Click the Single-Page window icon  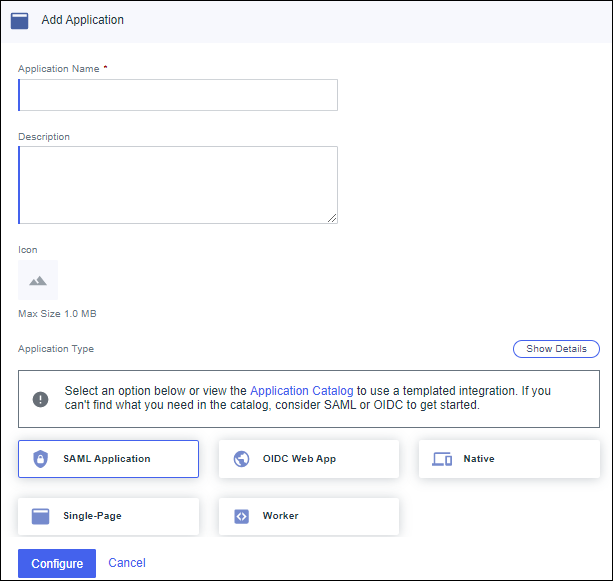(x=40, y=516)
